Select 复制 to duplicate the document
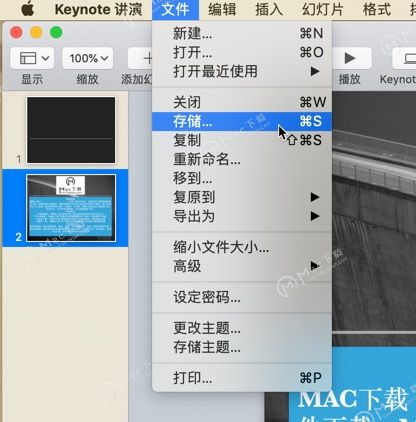This screenshot has height=422, width=416. tap(242, 140)
